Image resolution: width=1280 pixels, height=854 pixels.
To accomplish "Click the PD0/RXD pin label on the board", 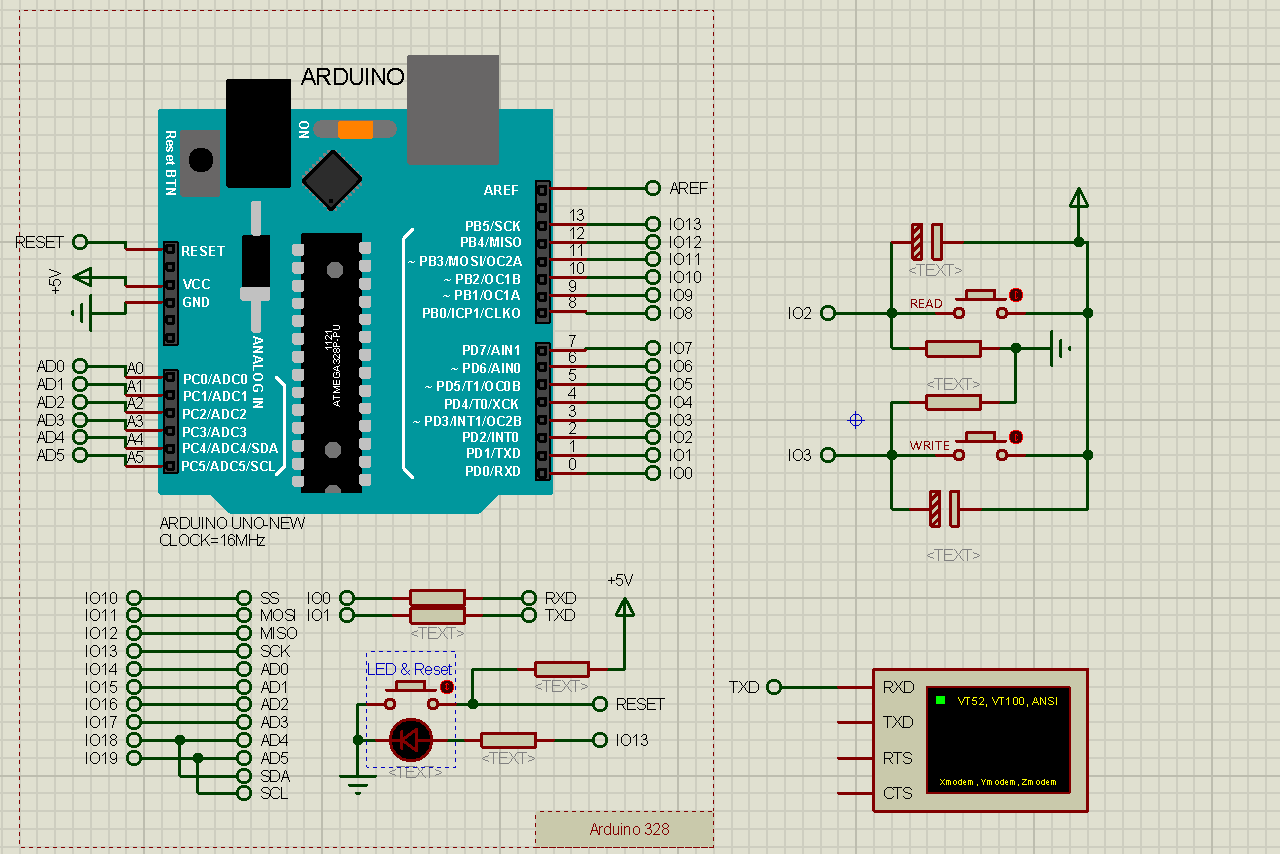I will [x=491, y=471].
